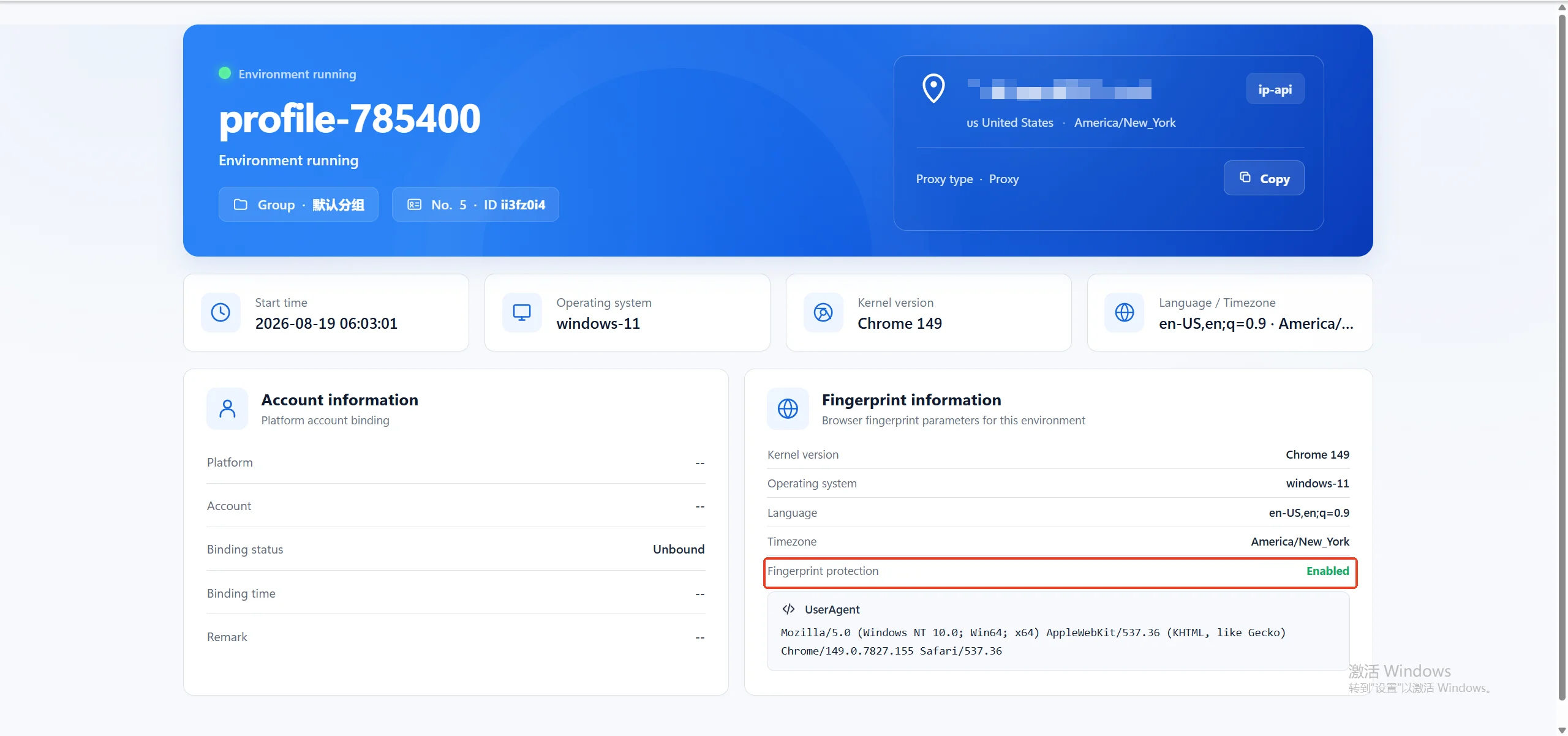Click the Unbound binding status value

tap(679, 550)
